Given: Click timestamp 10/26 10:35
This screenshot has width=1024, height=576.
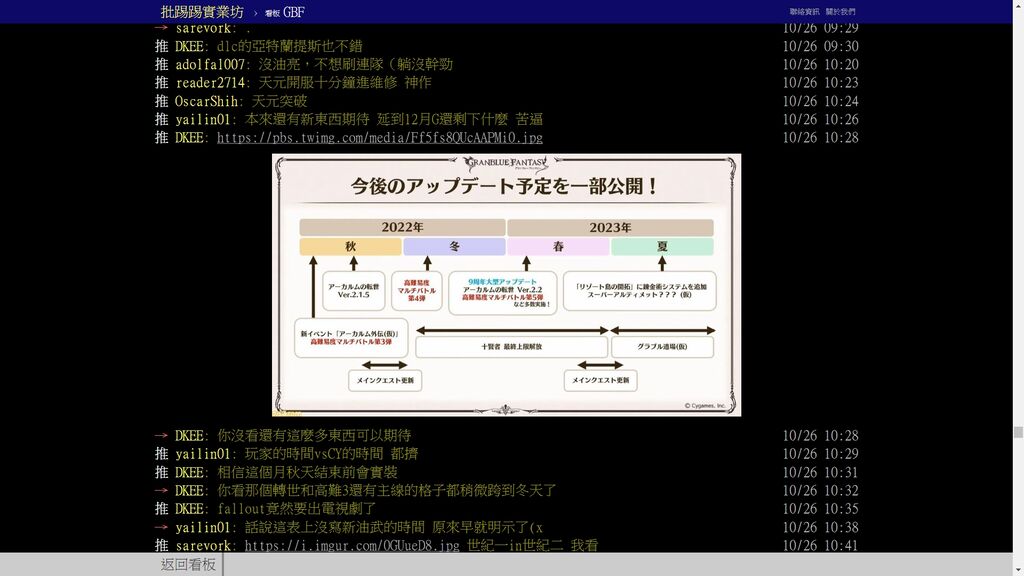Looking at the screenshot, I should coord(820,509).
